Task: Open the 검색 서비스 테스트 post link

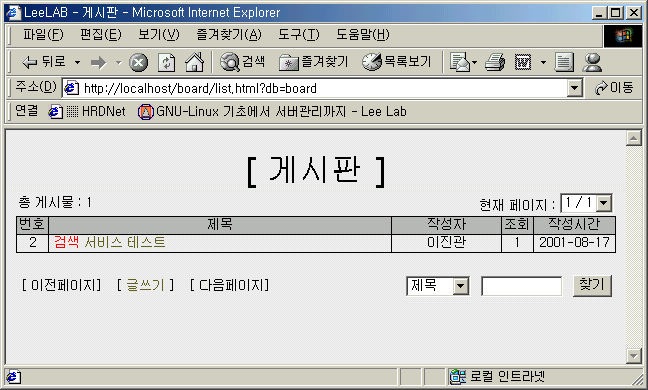Action: tap(110, 243)
